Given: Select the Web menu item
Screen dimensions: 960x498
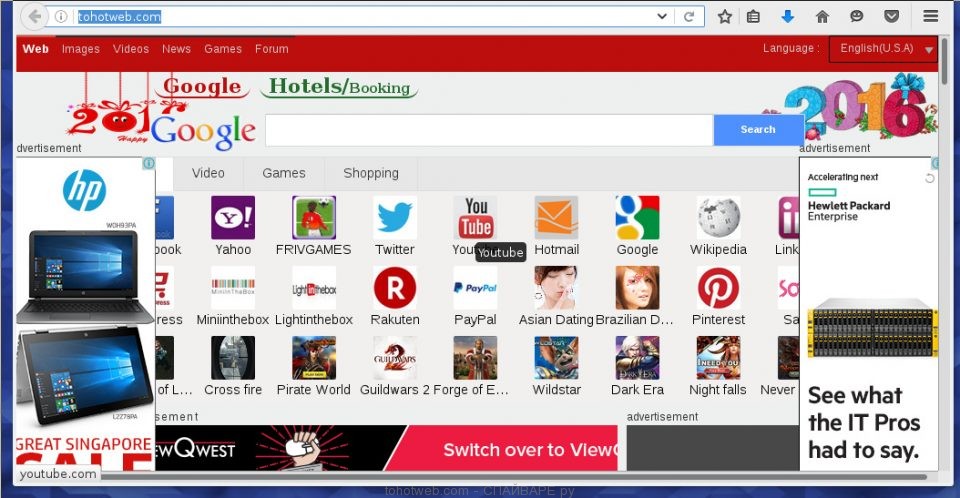Looking at the screenshot, I should click(x=36, y=49).
